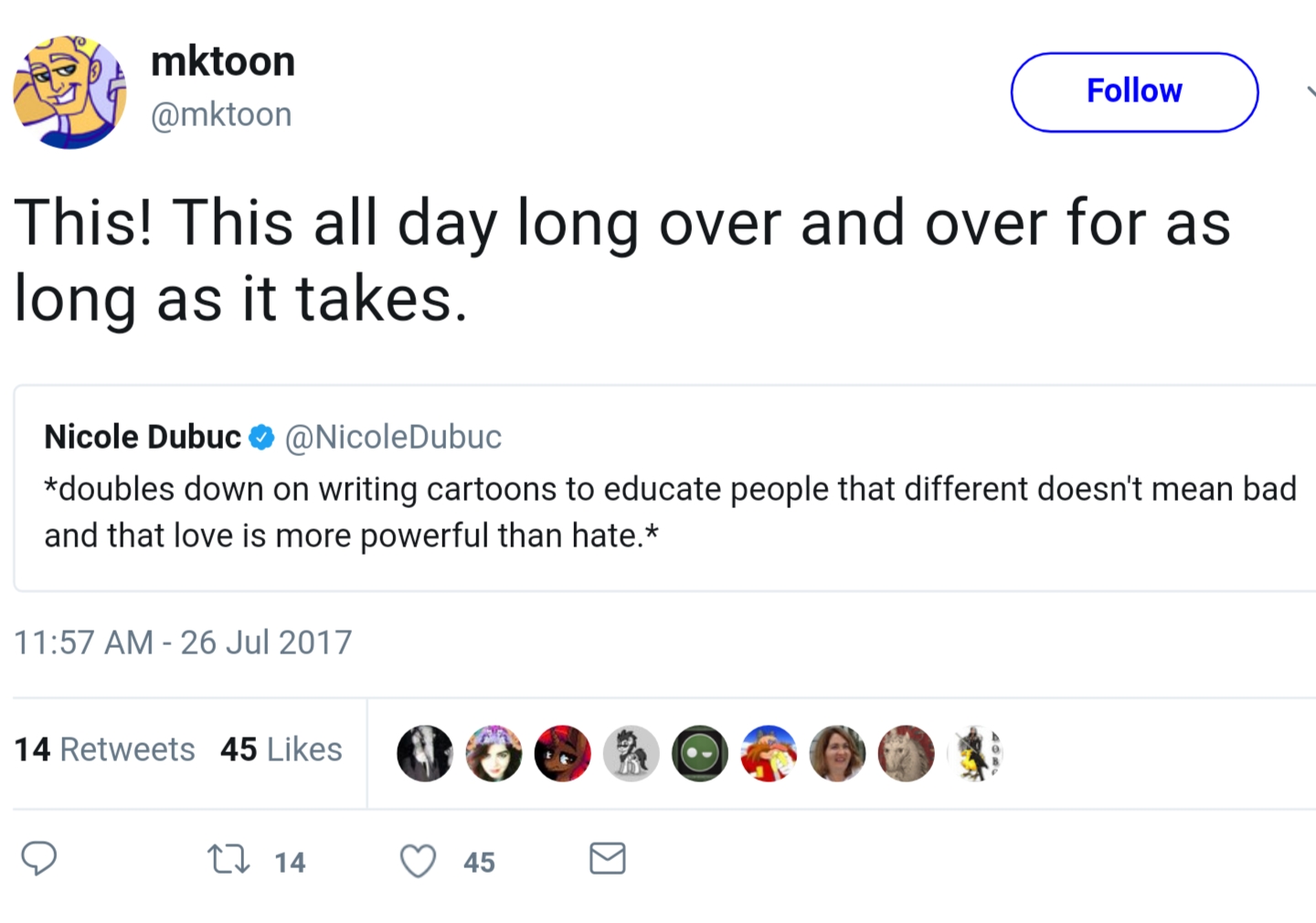This screenshot has width=1316, height=923.
Task: Retweet using the arrows icon
Action: point(228,860)
